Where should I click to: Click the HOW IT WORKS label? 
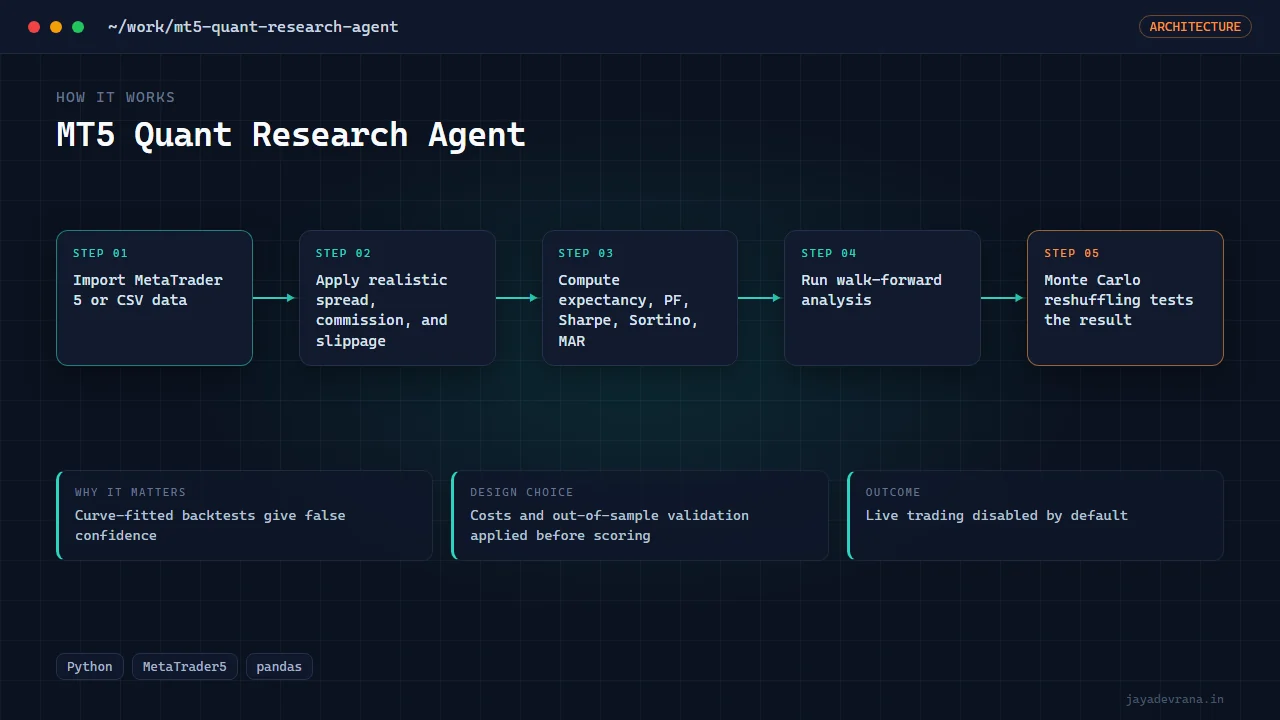[x=115, y=97]
